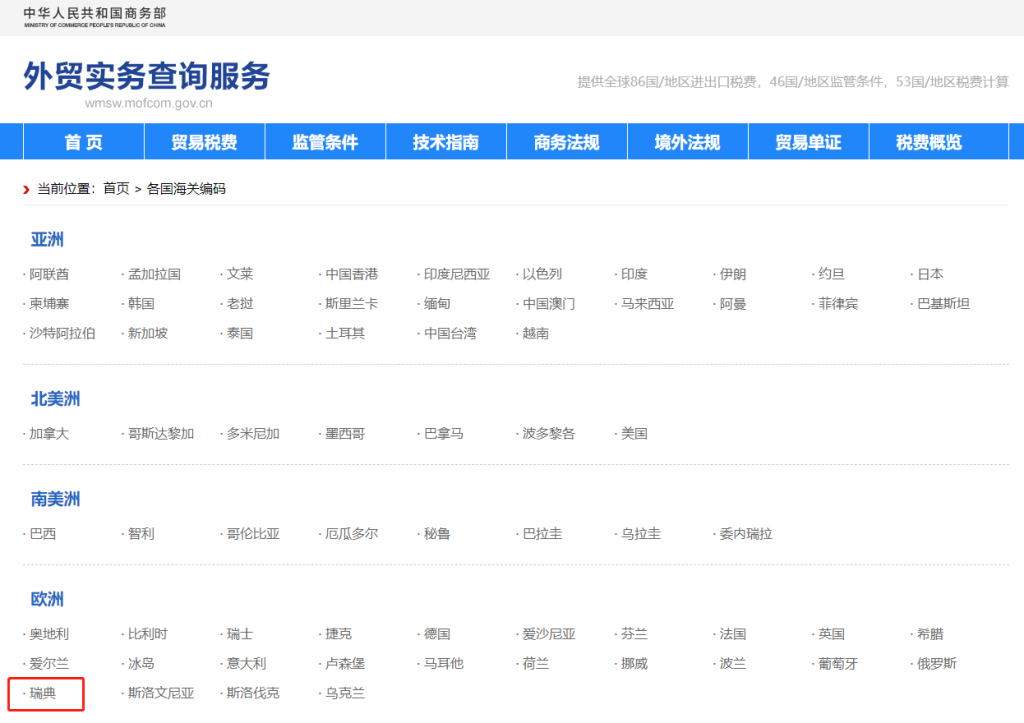Select the 厄瓜多尔 link

point(351,534)
